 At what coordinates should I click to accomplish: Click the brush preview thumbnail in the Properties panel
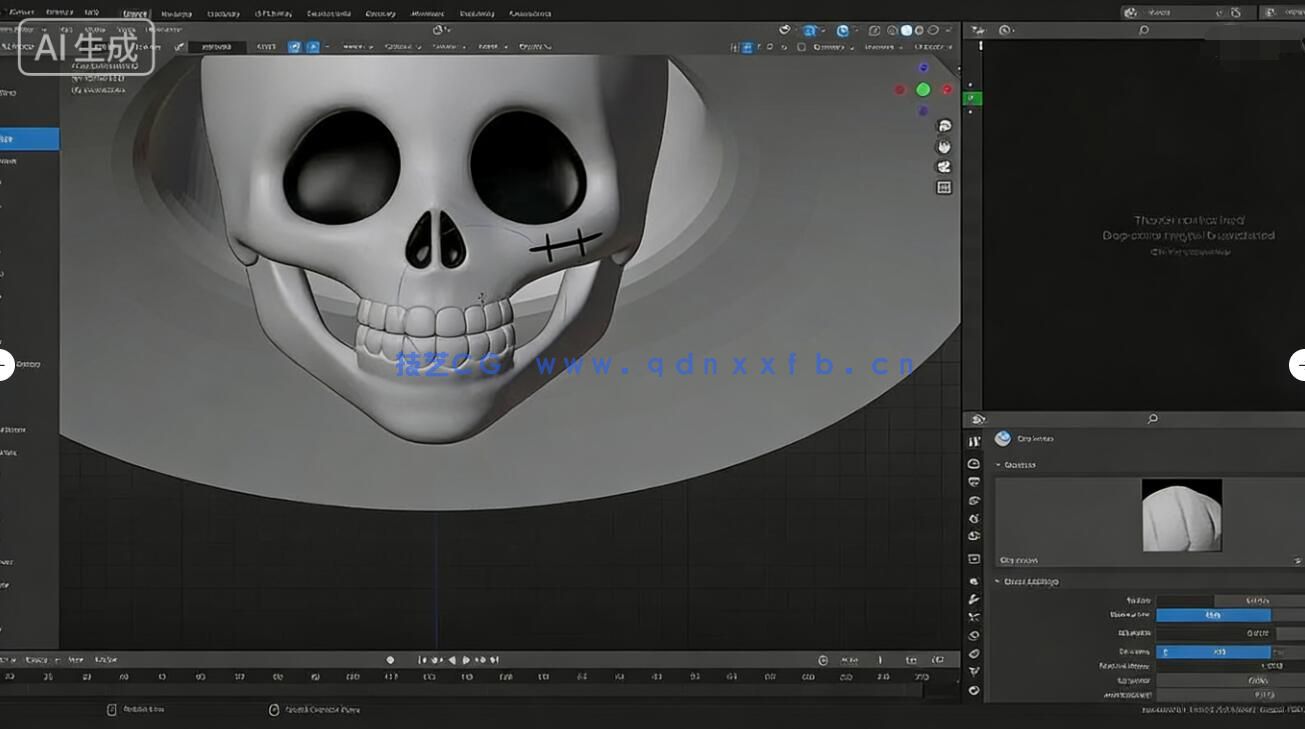1183,516
